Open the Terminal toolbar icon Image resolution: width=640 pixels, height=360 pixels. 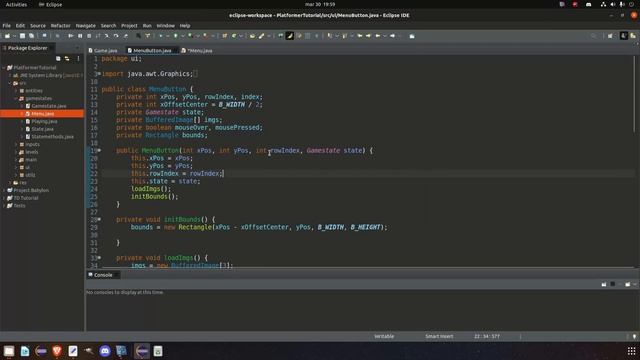point(44,36)
